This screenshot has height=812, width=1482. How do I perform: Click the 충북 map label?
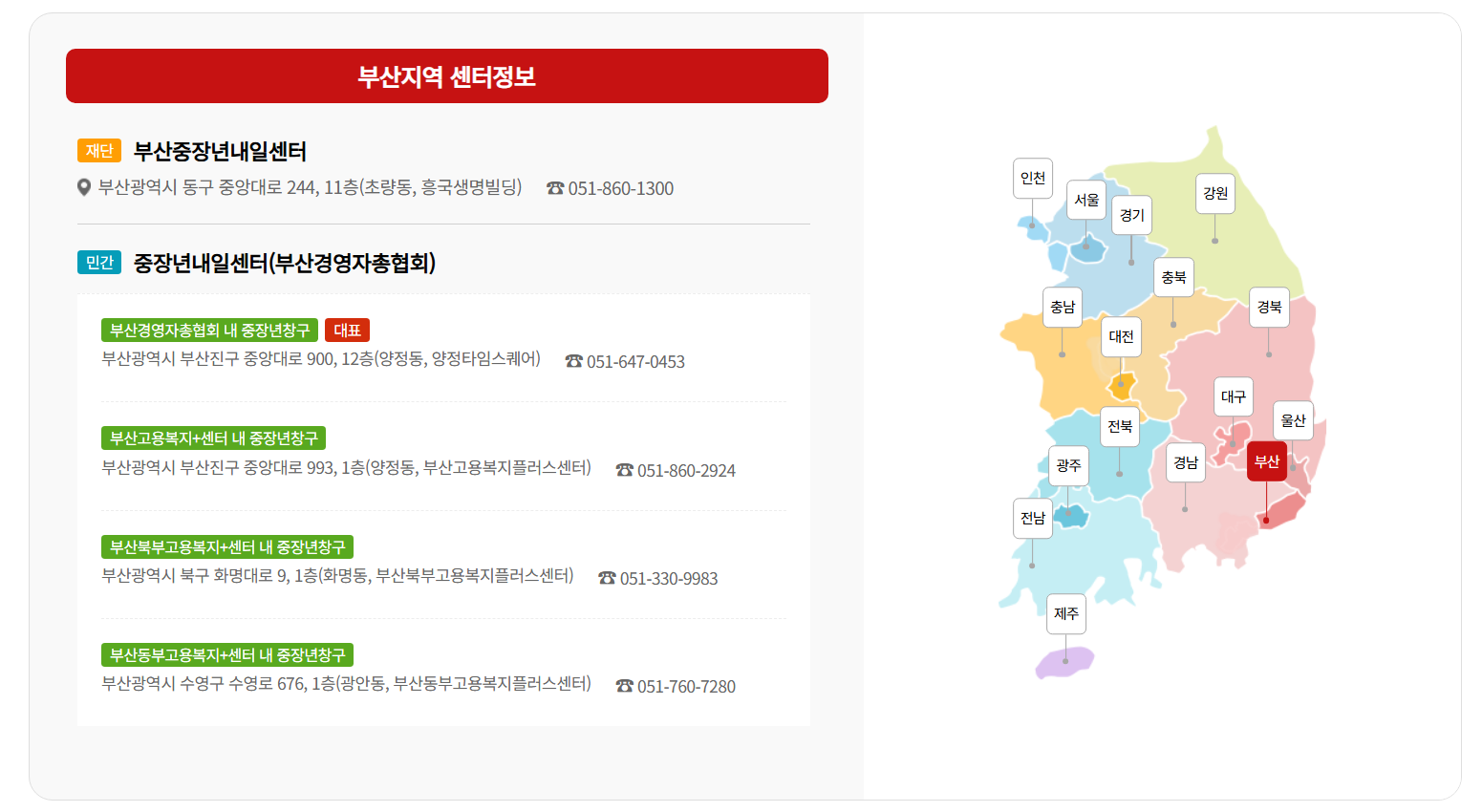pos(1173,278)
